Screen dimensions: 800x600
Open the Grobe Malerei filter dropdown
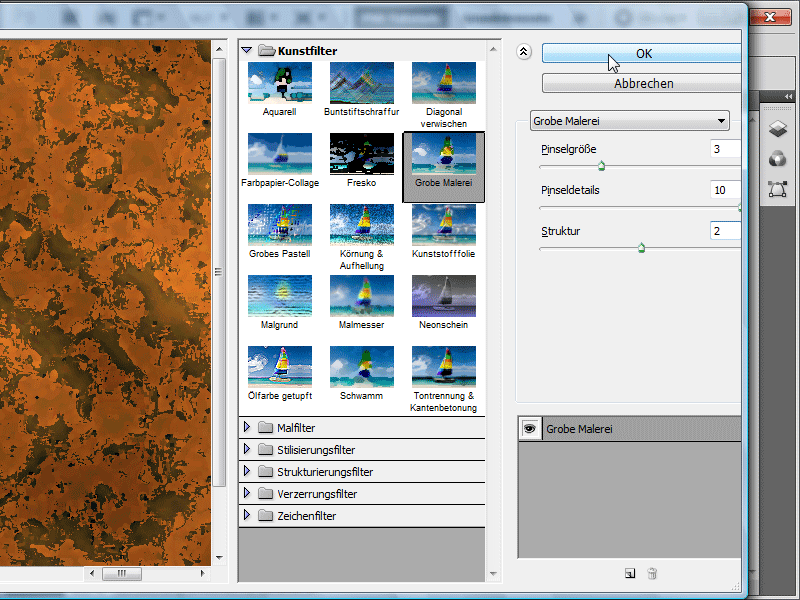pos(630,121)
